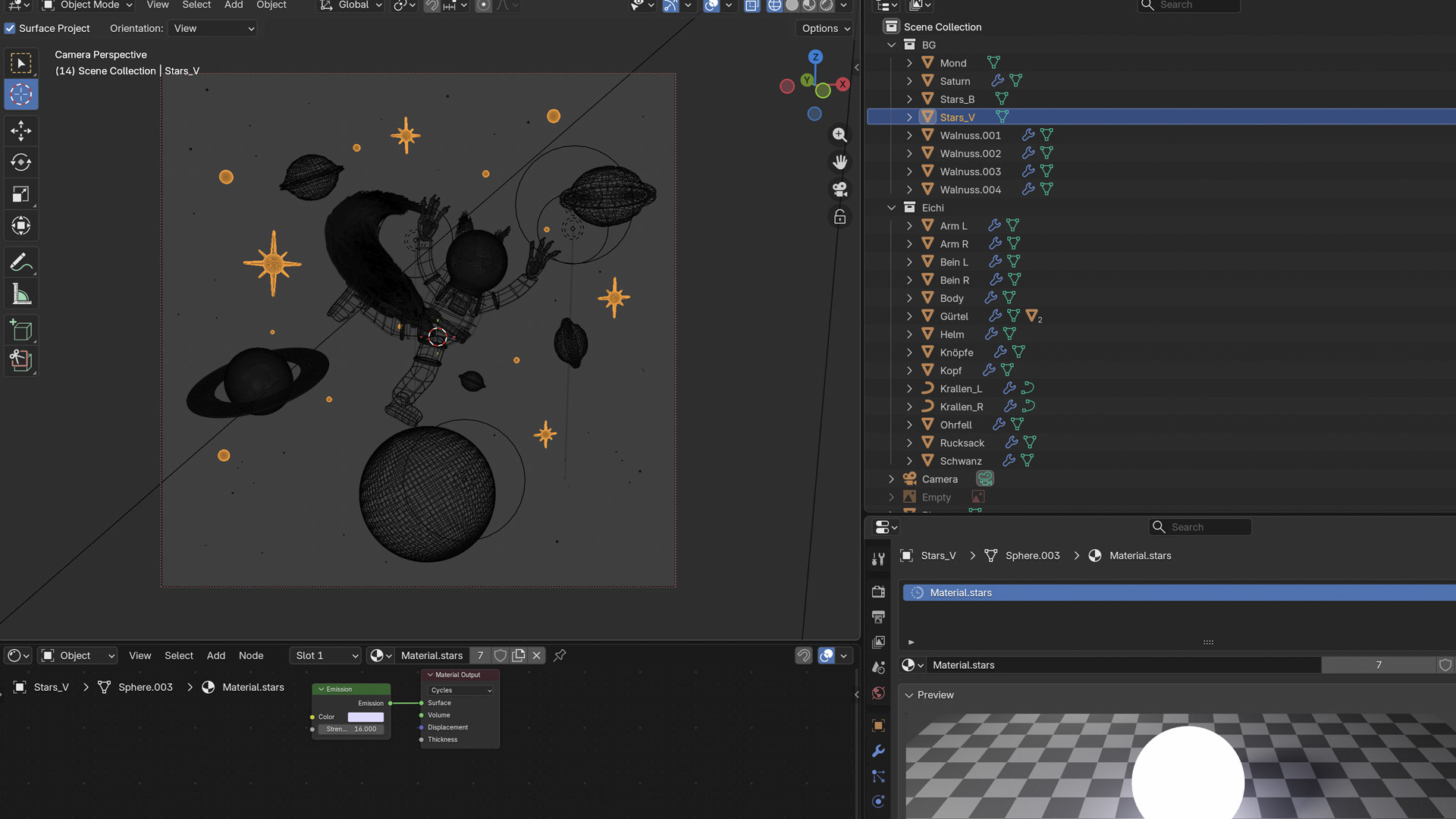This screenshot has height=819, width=1456.
Task: Toggle pin on node editor header
Action: pyautogui.click(x=560, y=655)
